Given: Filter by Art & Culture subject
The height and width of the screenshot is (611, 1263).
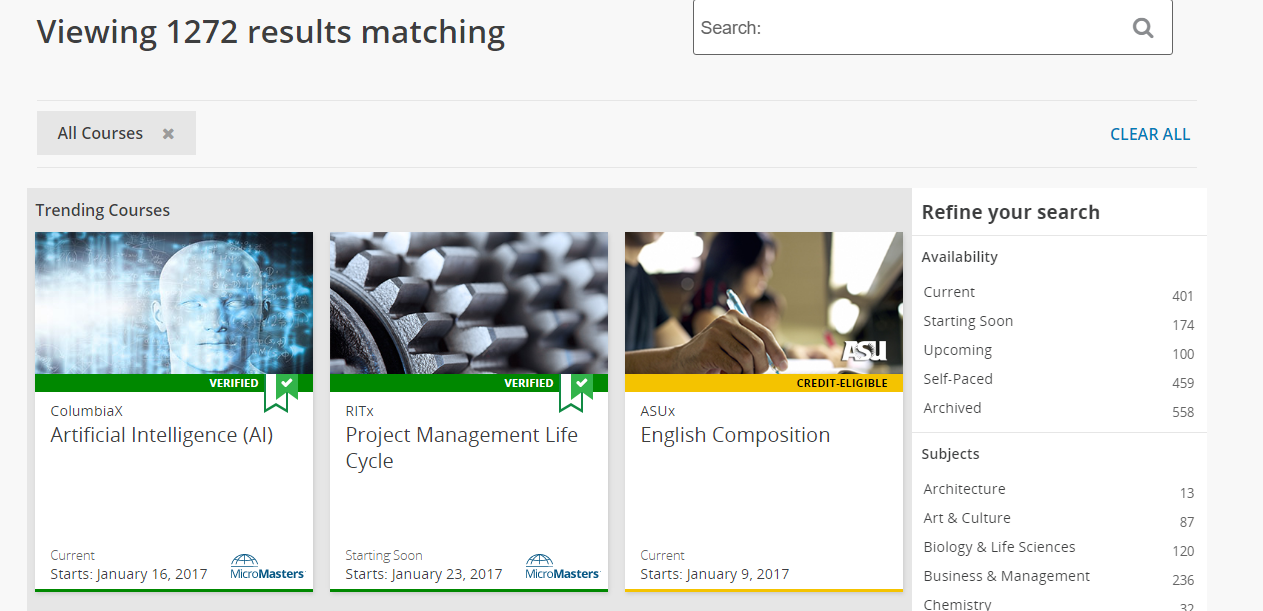Looking at the screenshot, I should pyautogui.click(x=967, y=518).
